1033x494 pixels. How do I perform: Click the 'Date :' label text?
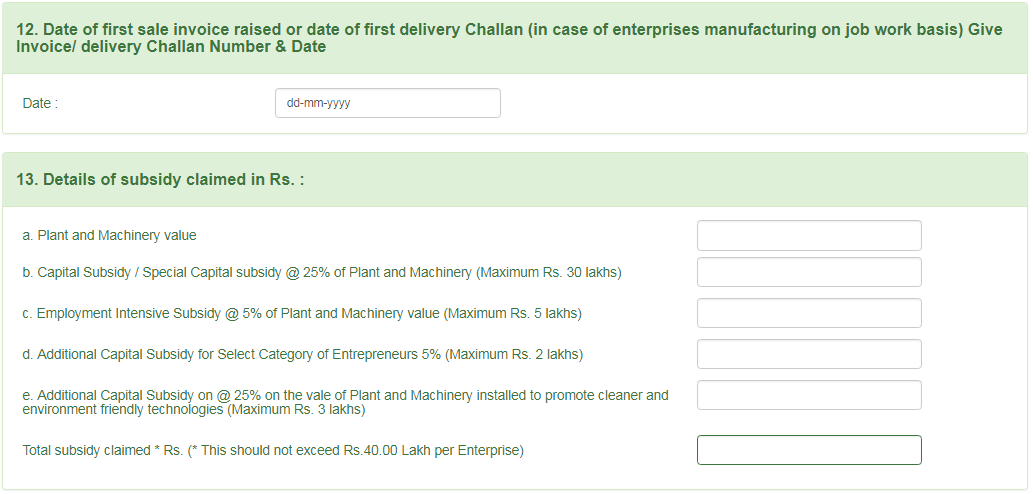(x=40, y=103)
